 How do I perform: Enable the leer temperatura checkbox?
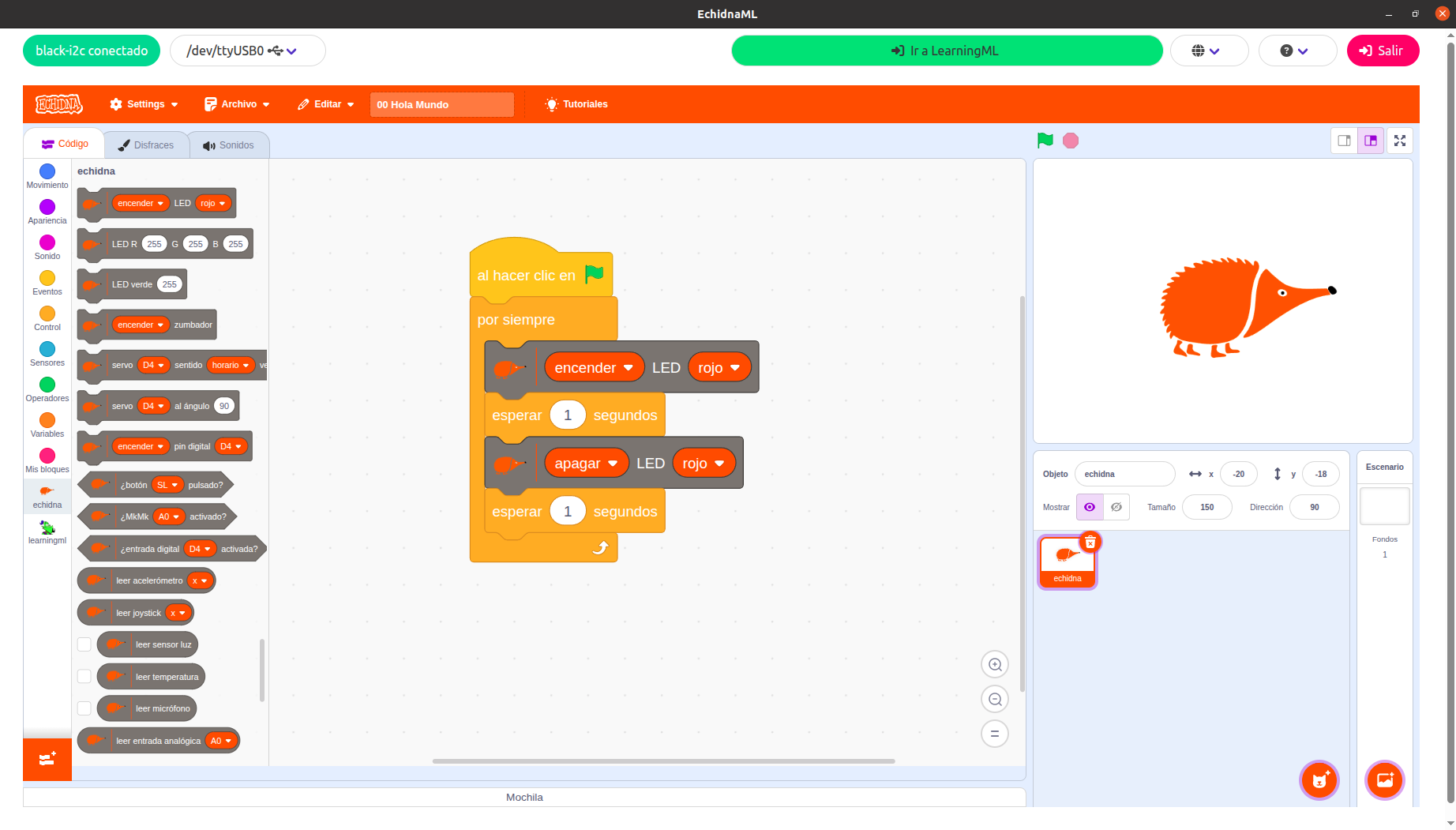click(84, 676)
